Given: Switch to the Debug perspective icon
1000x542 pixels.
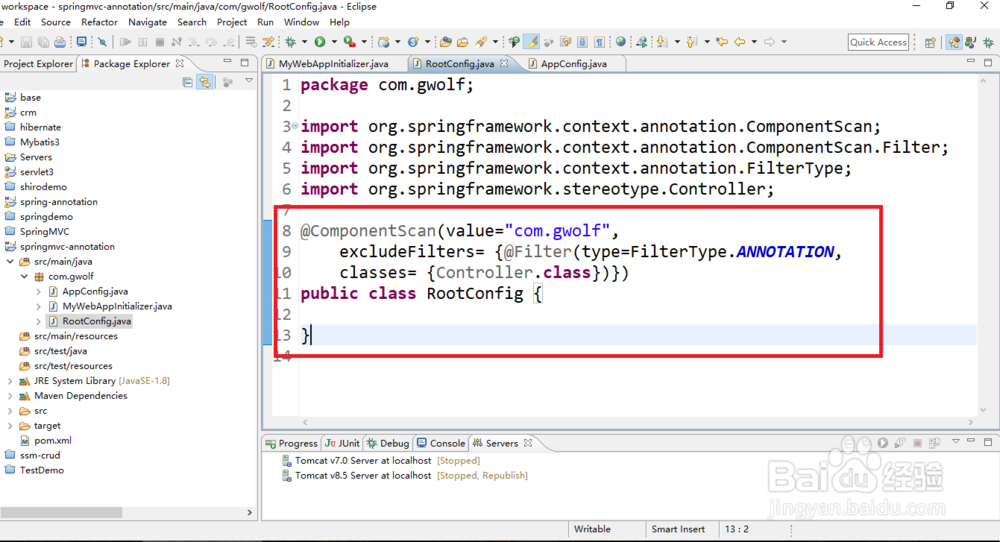Looking at the screenshot, I should point(988,42).
